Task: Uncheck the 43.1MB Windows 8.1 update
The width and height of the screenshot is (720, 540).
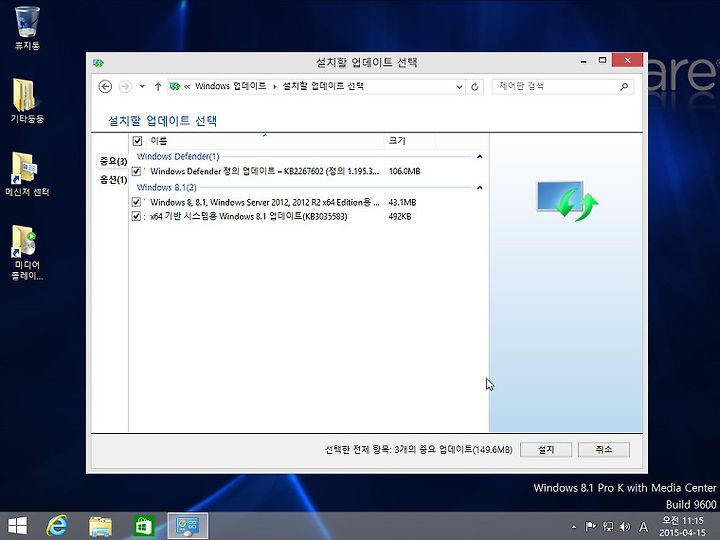Action: 136,202
